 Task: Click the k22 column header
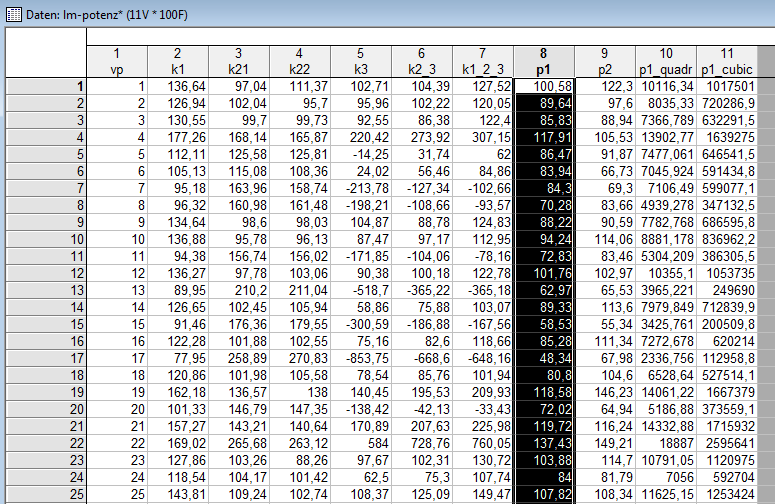pyautogui.click(x=299, y=60)
